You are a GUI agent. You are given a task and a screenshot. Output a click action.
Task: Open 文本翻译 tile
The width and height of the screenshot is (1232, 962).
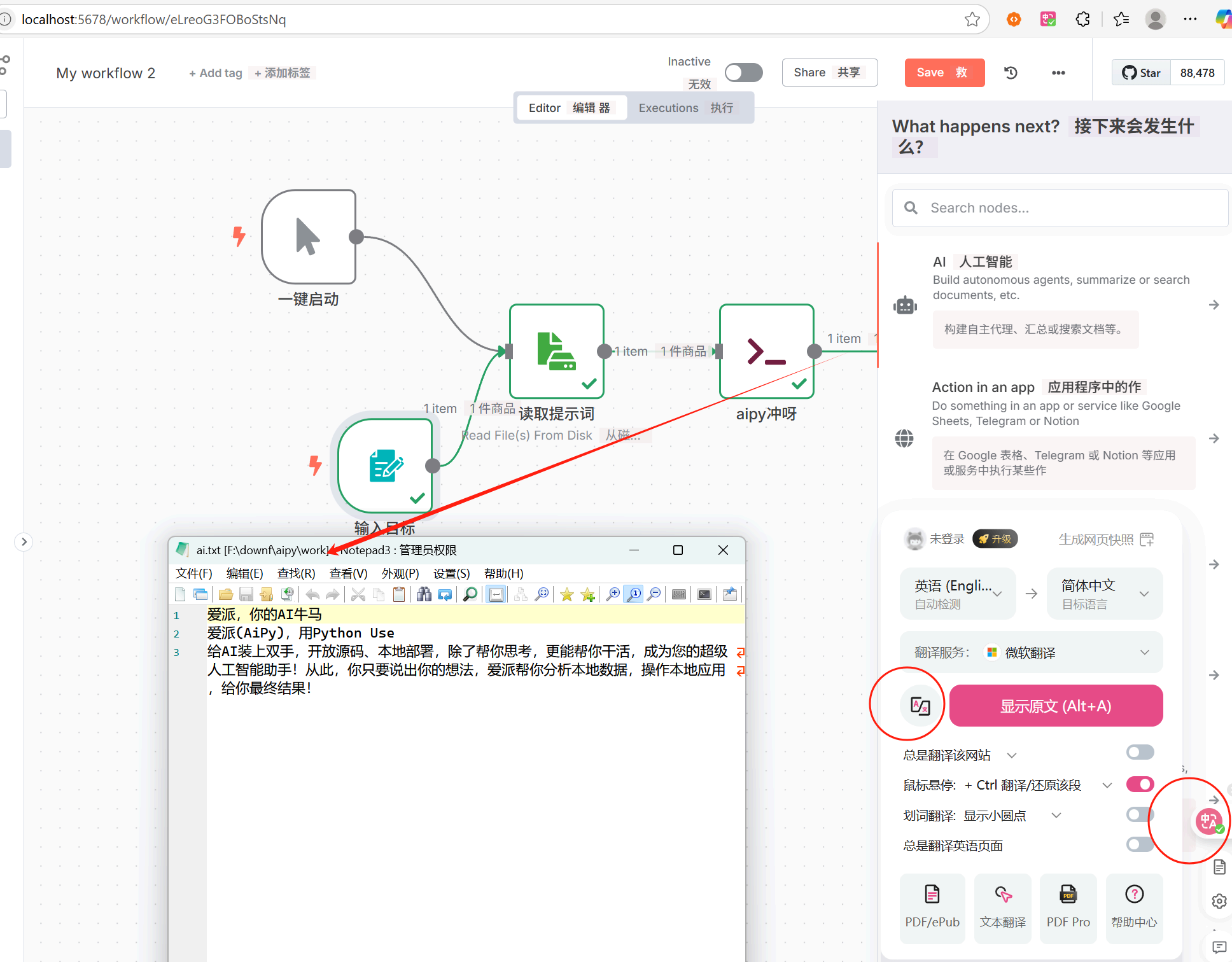(1003, 908)
